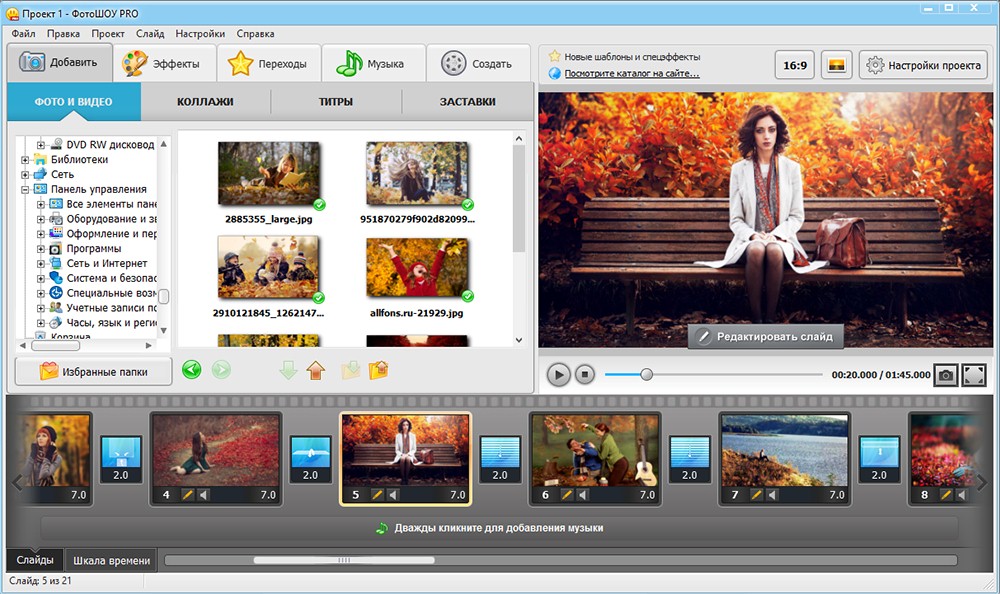Follow the Посмотрите каталог на сайте link
The height and width of the screenshot is (594, 1000).
pyautogui.click(x=632, y=73)
